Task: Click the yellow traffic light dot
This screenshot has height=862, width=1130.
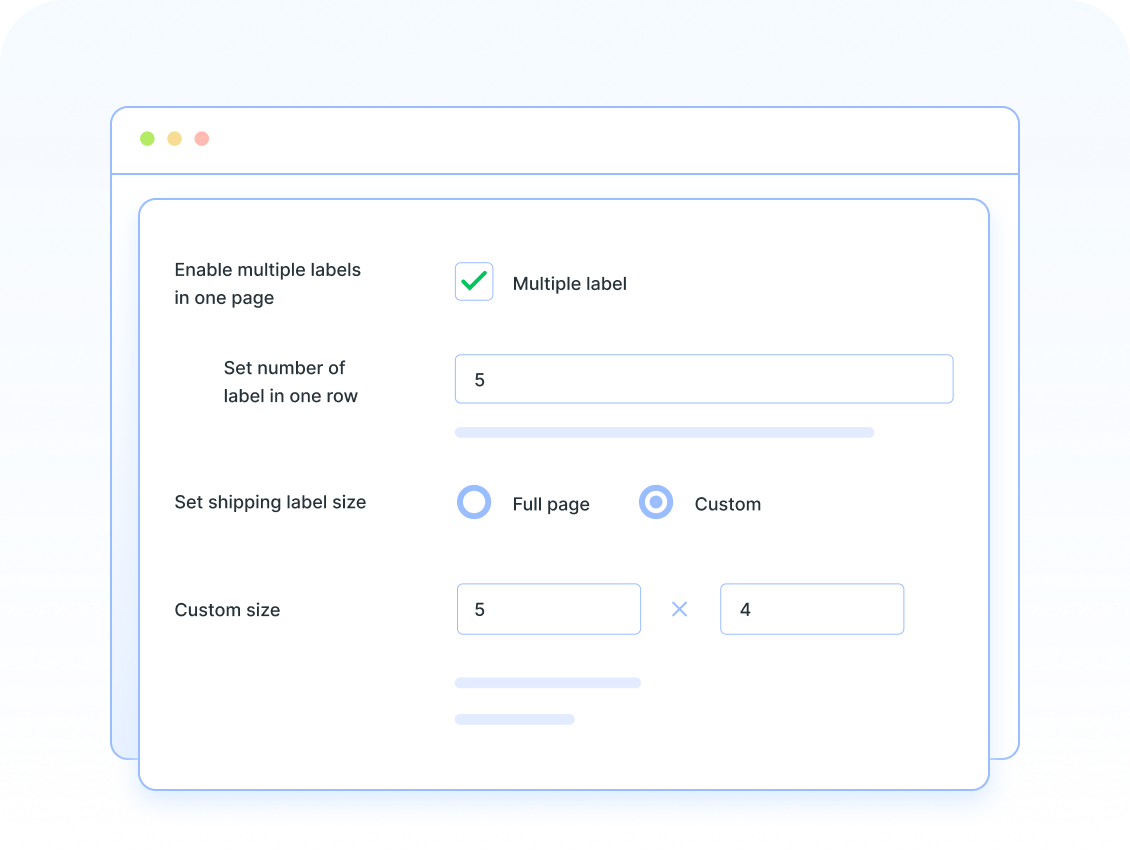Action: pos(174,138)
